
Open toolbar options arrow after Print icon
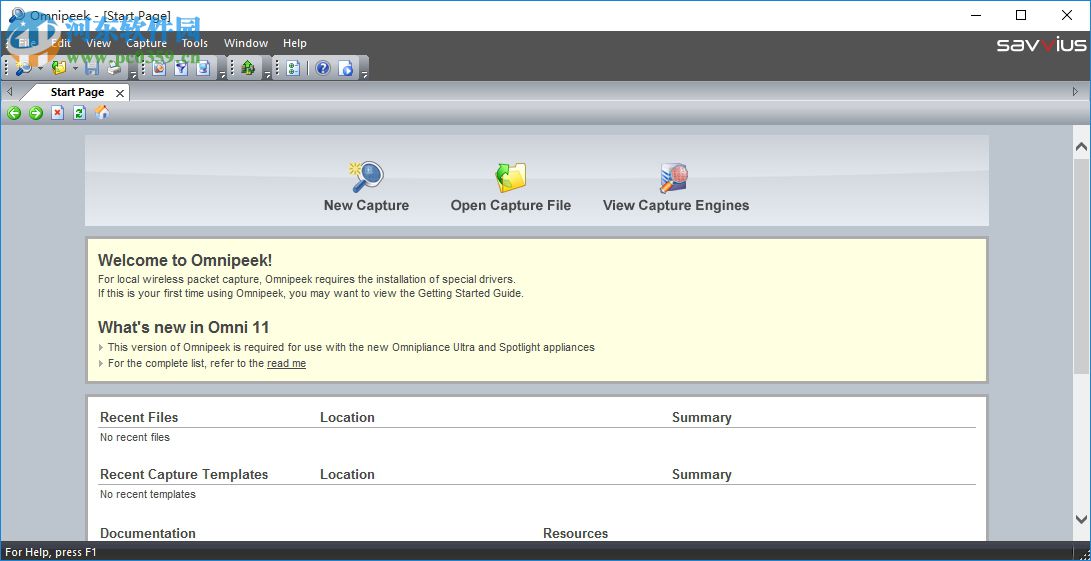point(133,74)
